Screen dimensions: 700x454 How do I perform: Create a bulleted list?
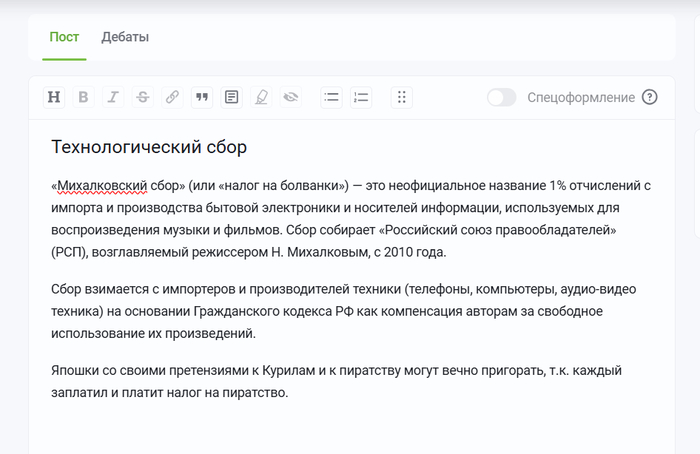point(331,97)
